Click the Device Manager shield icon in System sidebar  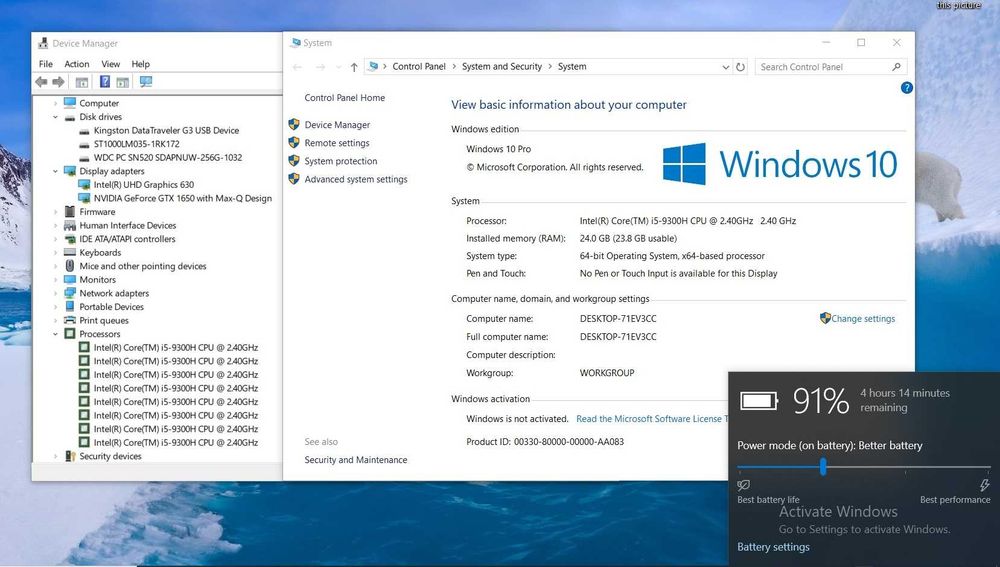pos(294,124)
